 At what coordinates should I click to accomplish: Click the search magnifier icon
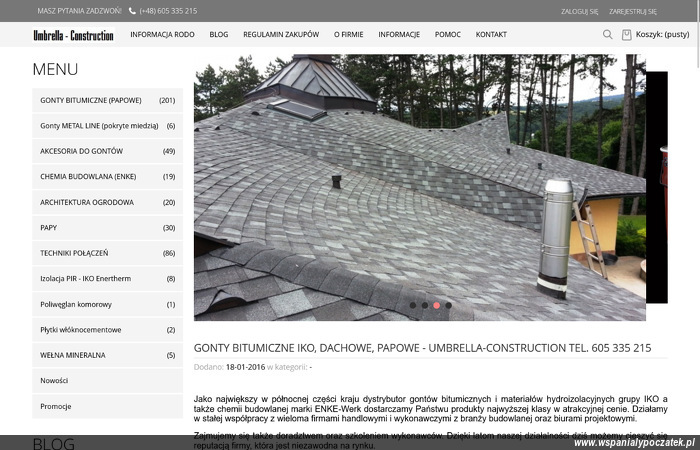pos(608,34)
